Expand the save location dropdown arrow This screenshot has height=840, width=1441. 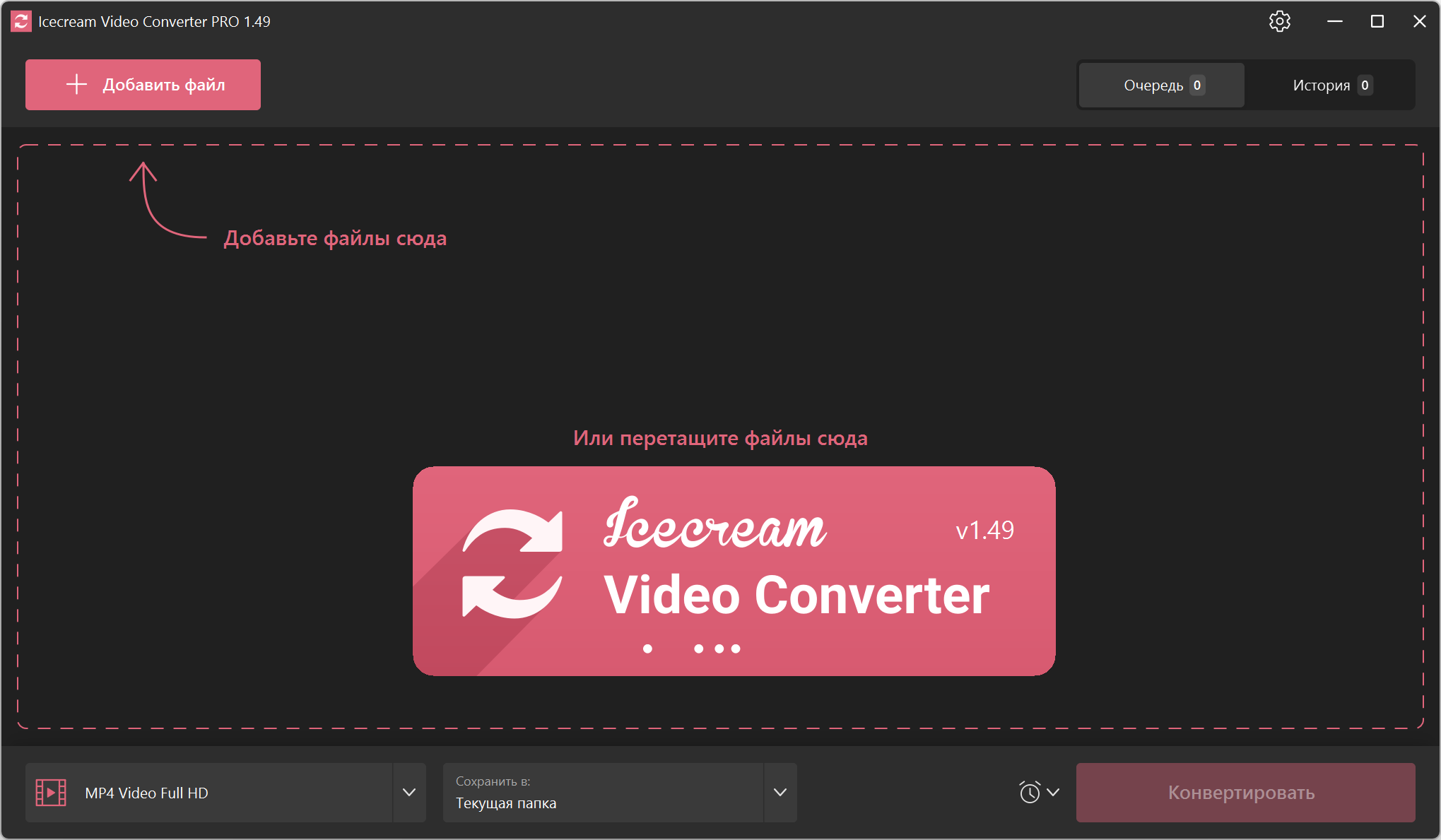click(780, 793)
